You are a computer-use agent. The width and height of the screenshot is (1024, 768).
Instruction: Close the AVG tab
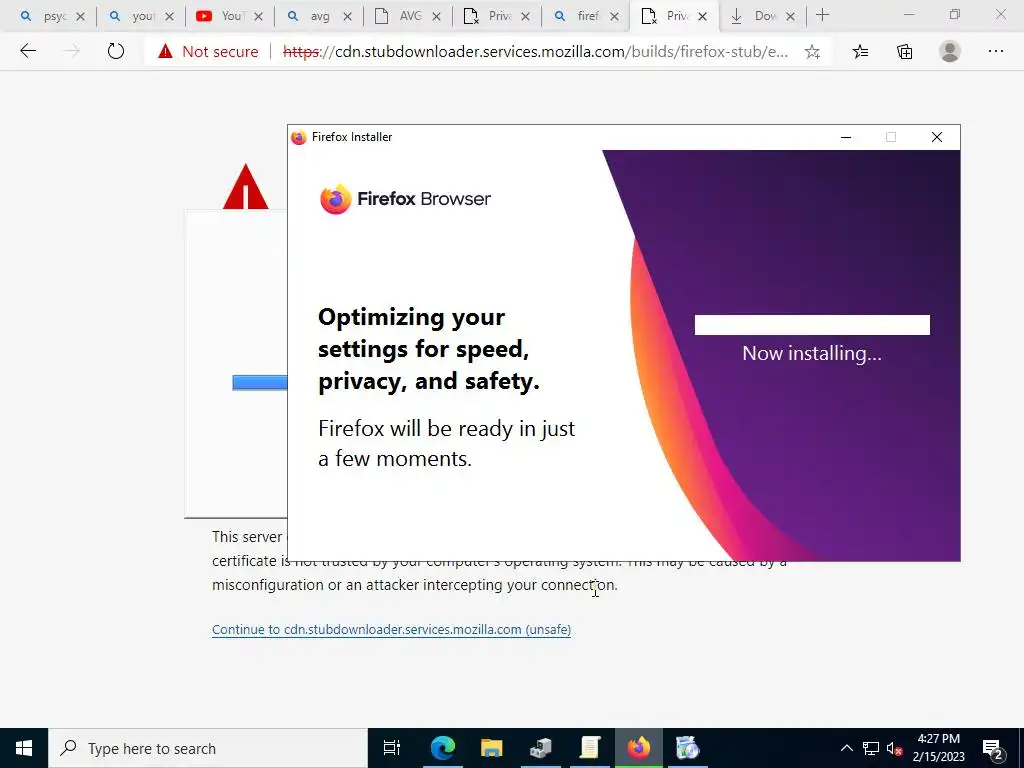click(436, 16)
